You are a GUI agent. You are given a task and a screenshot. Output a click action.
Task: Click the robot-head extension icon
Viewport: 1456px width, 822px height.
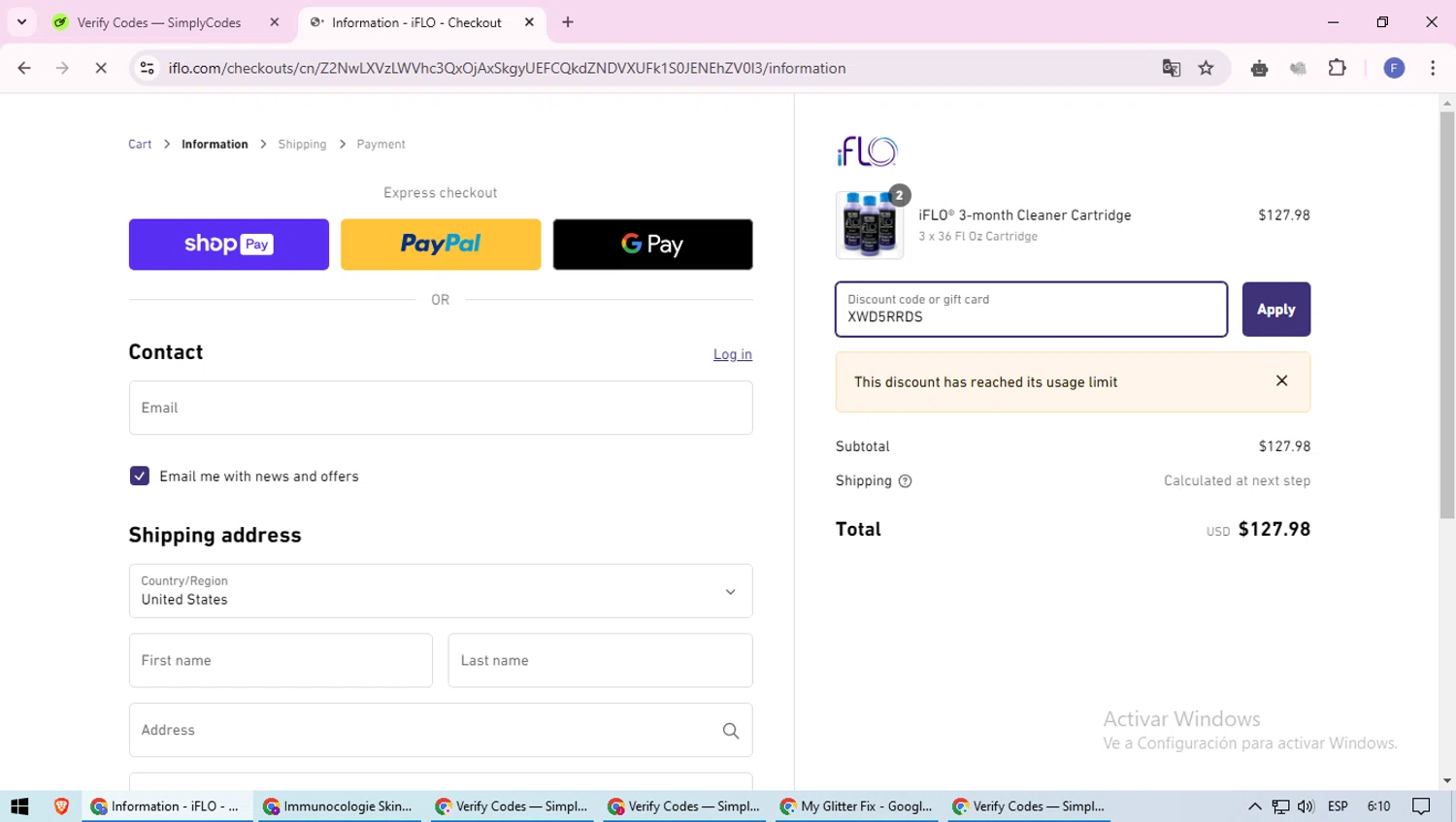(1260, 68)
